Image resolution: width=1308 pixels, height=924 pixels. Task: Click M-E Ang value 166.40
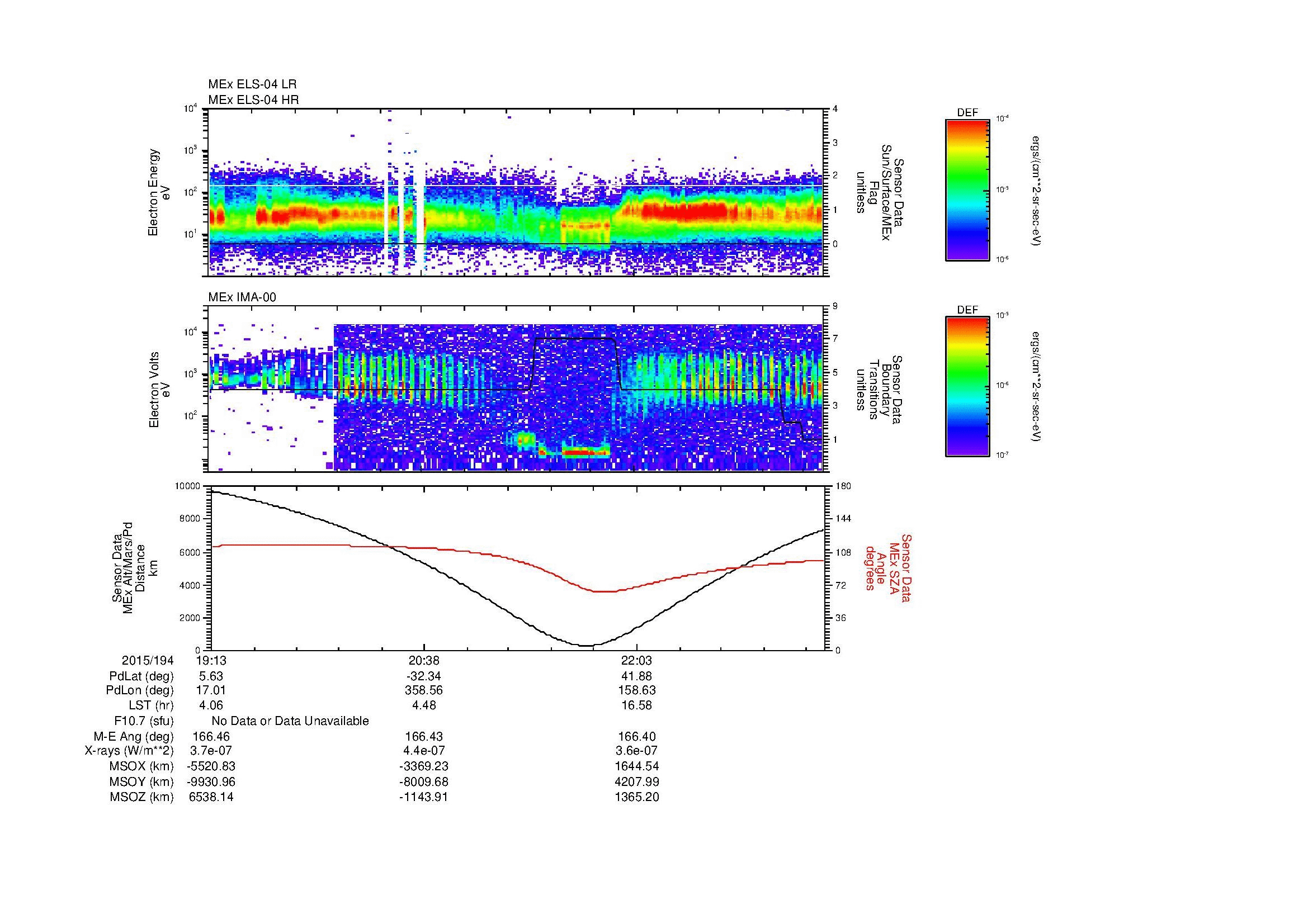(636, 737)
